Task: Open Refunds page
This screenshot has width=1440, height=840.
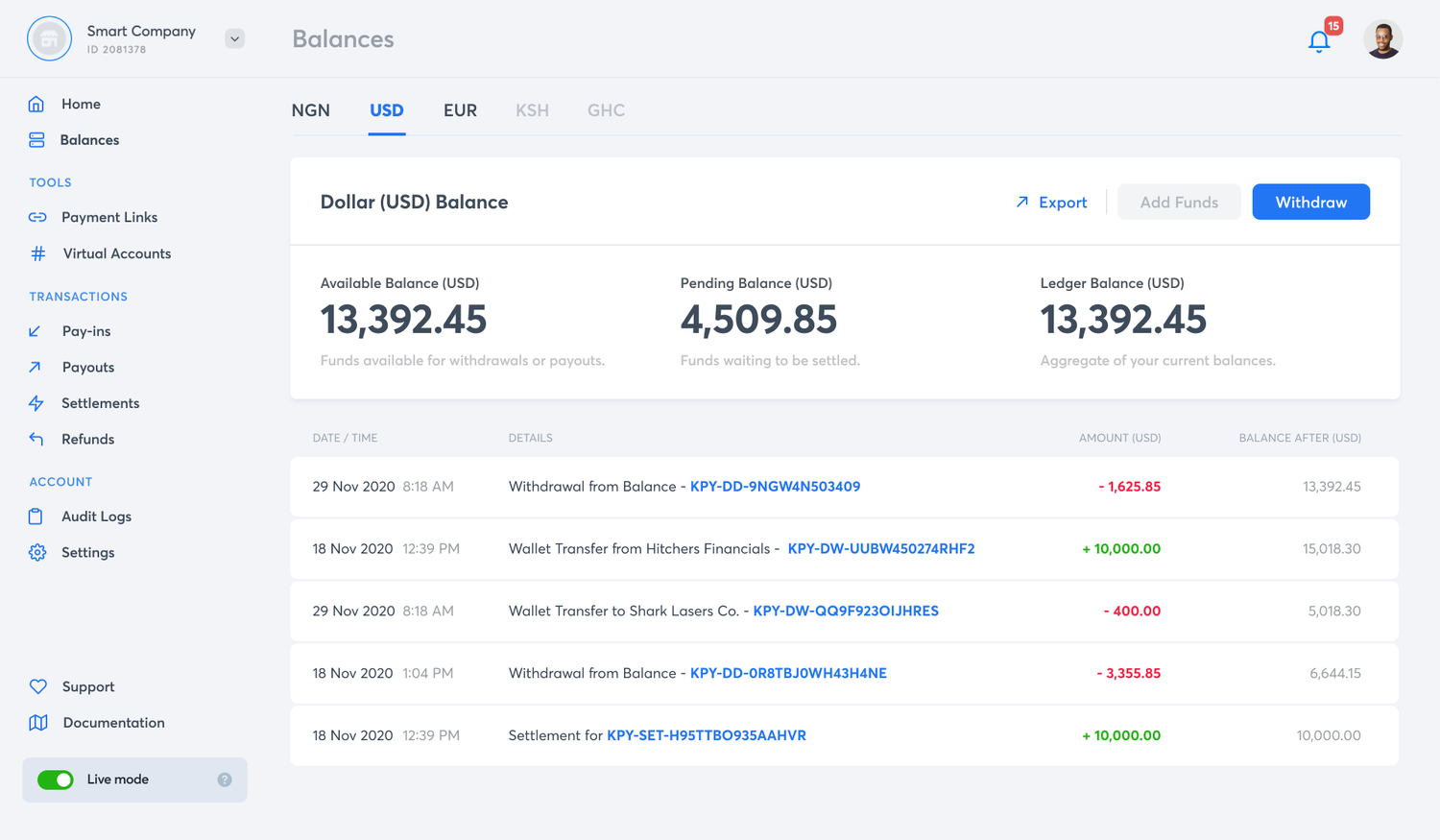Action: [x=88, y=439]
